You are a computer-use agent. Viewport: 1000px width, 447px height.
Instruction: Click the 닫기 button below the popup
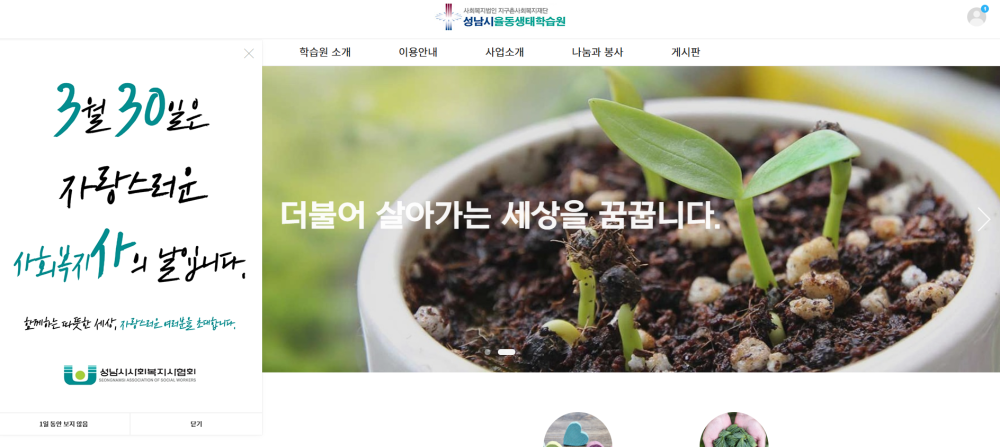tap(196, 424)
